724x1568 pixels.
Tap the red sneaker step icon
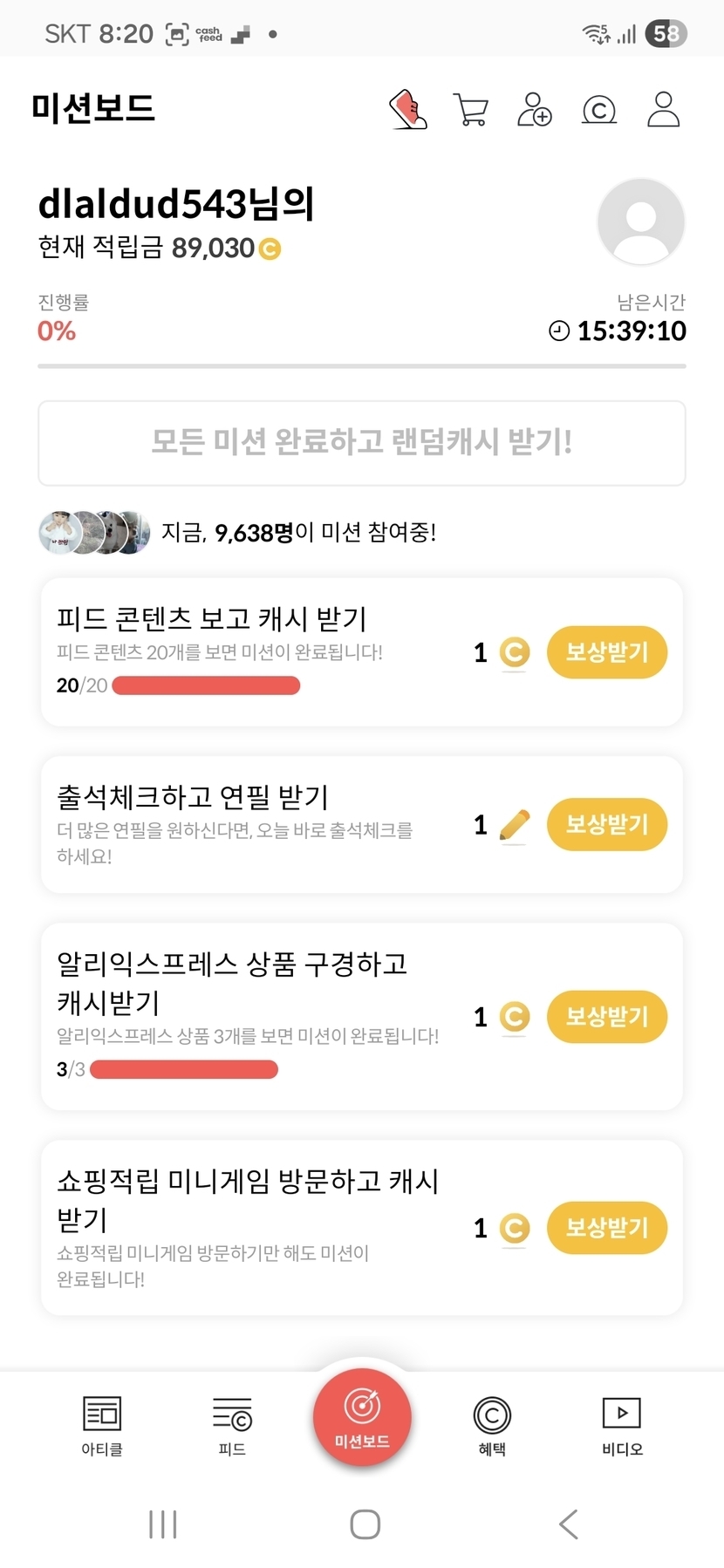(x=407, y=110)
